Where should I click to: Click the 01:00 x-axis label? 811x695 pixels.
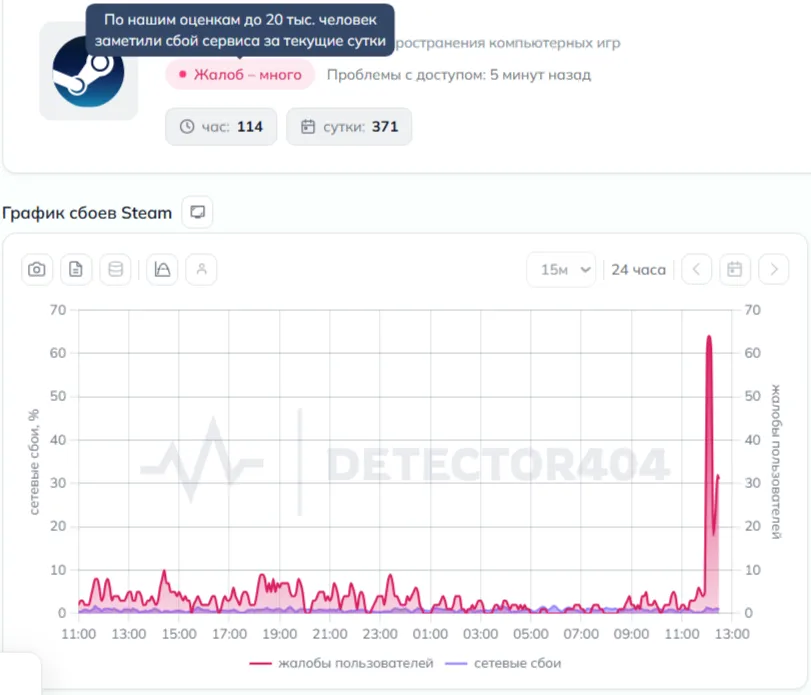click(x=430, y=634)
